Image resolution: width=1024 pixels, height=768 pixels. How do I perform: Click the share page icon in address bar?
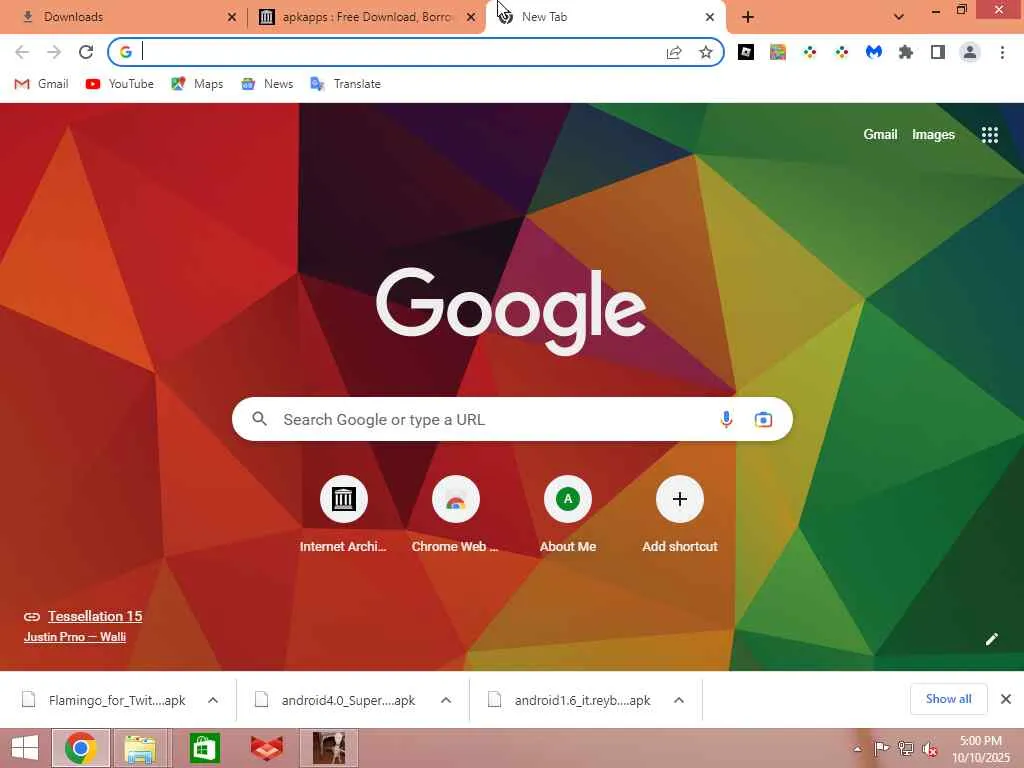point(674,52)
